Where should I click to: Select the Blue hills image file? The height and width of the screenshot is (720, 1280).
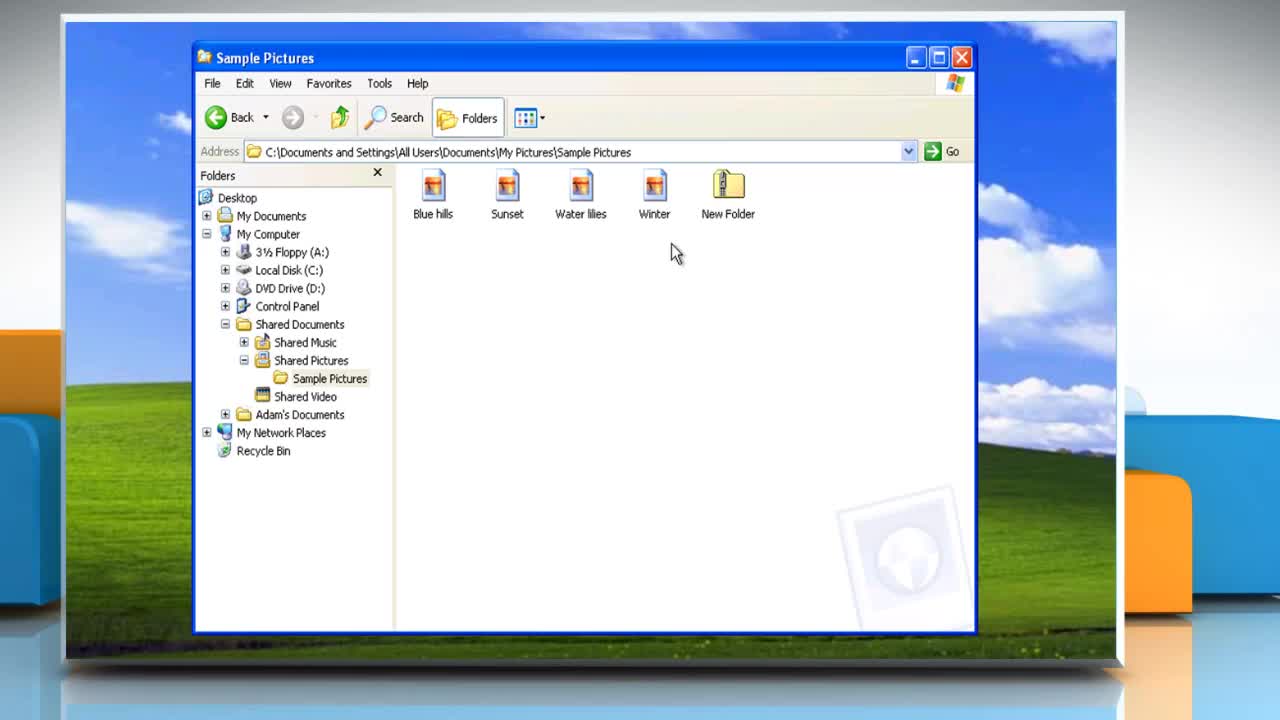point(433,195)
